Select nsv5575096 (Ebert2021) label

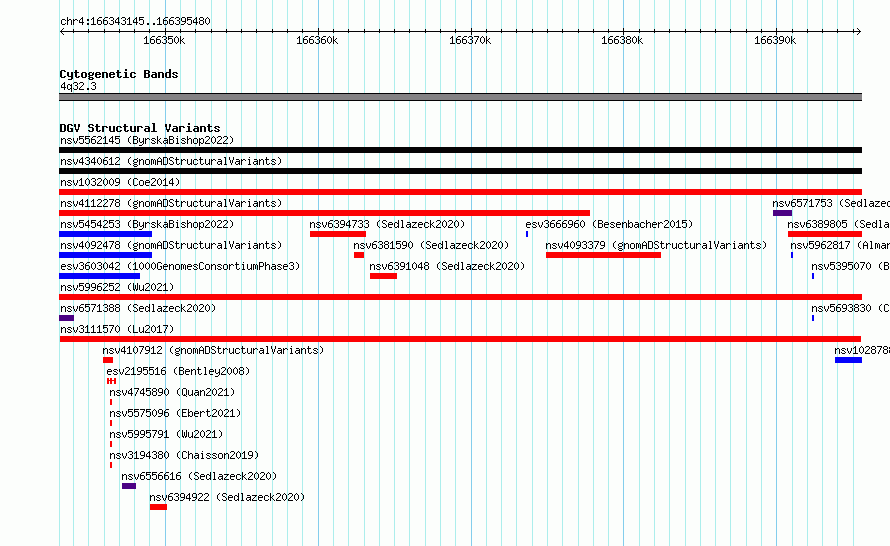pyautogui.click(x=175, y=413)
